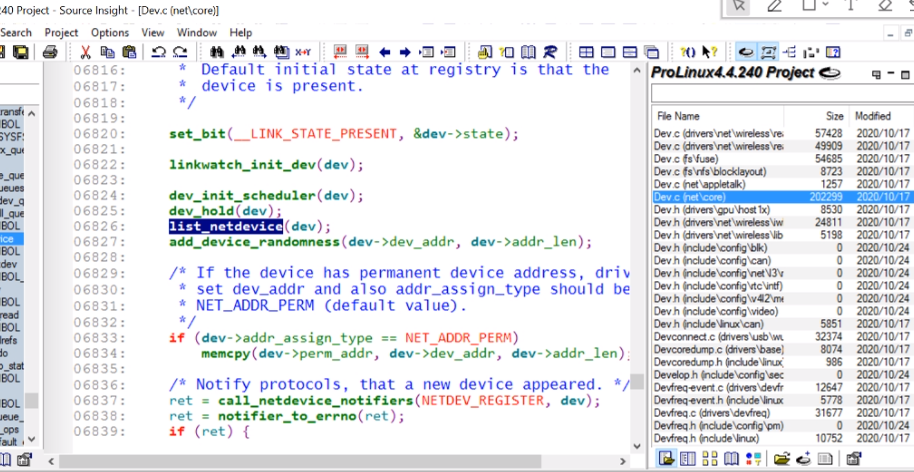Image resolution: width=914 pixels, height=472 pixels.
Task: Switch to Project Symbol List view icon
Action: tap(688, 459)
